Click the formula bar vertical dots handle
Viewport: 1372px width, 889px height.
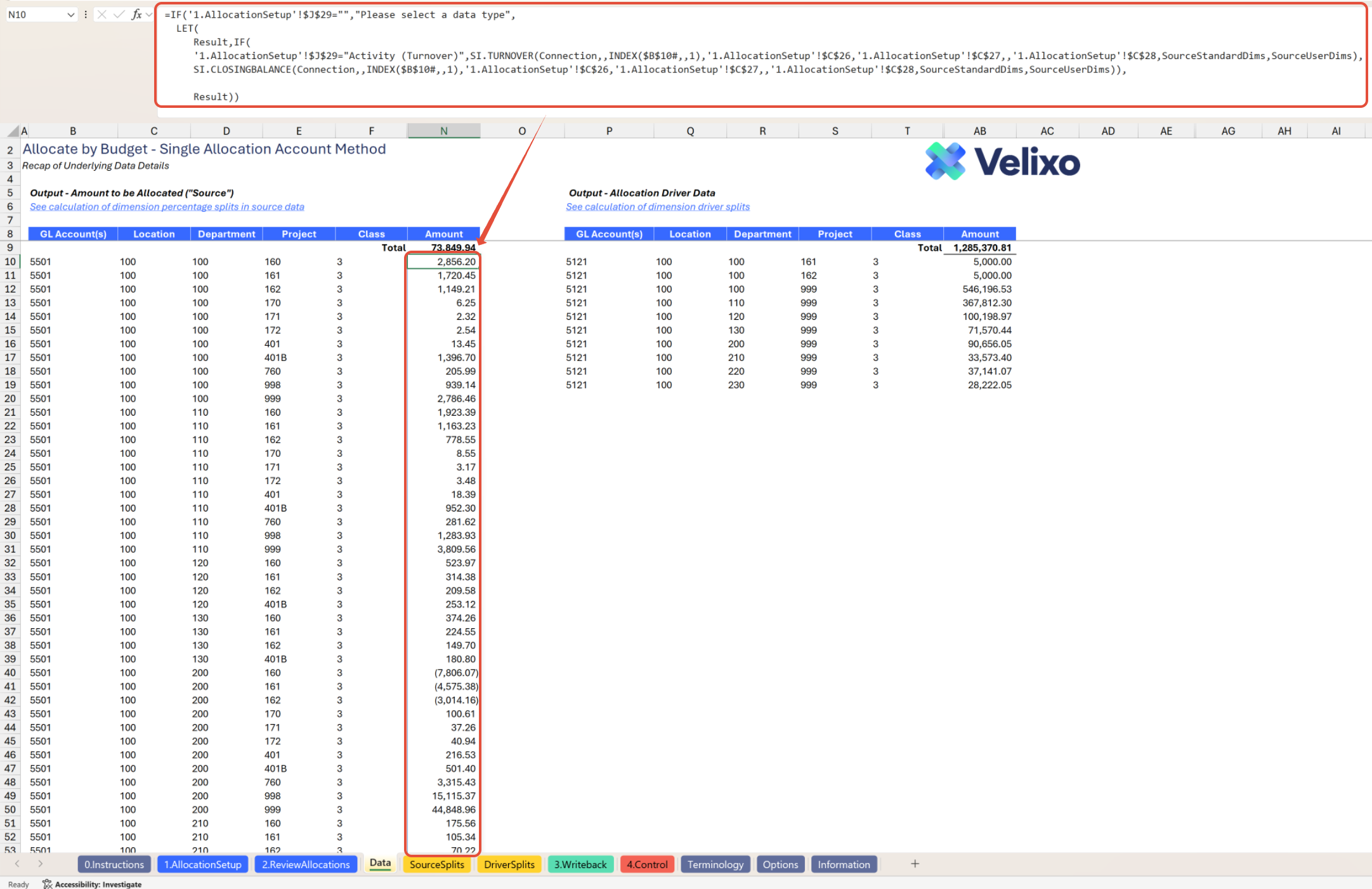click(x=86, y=15)
